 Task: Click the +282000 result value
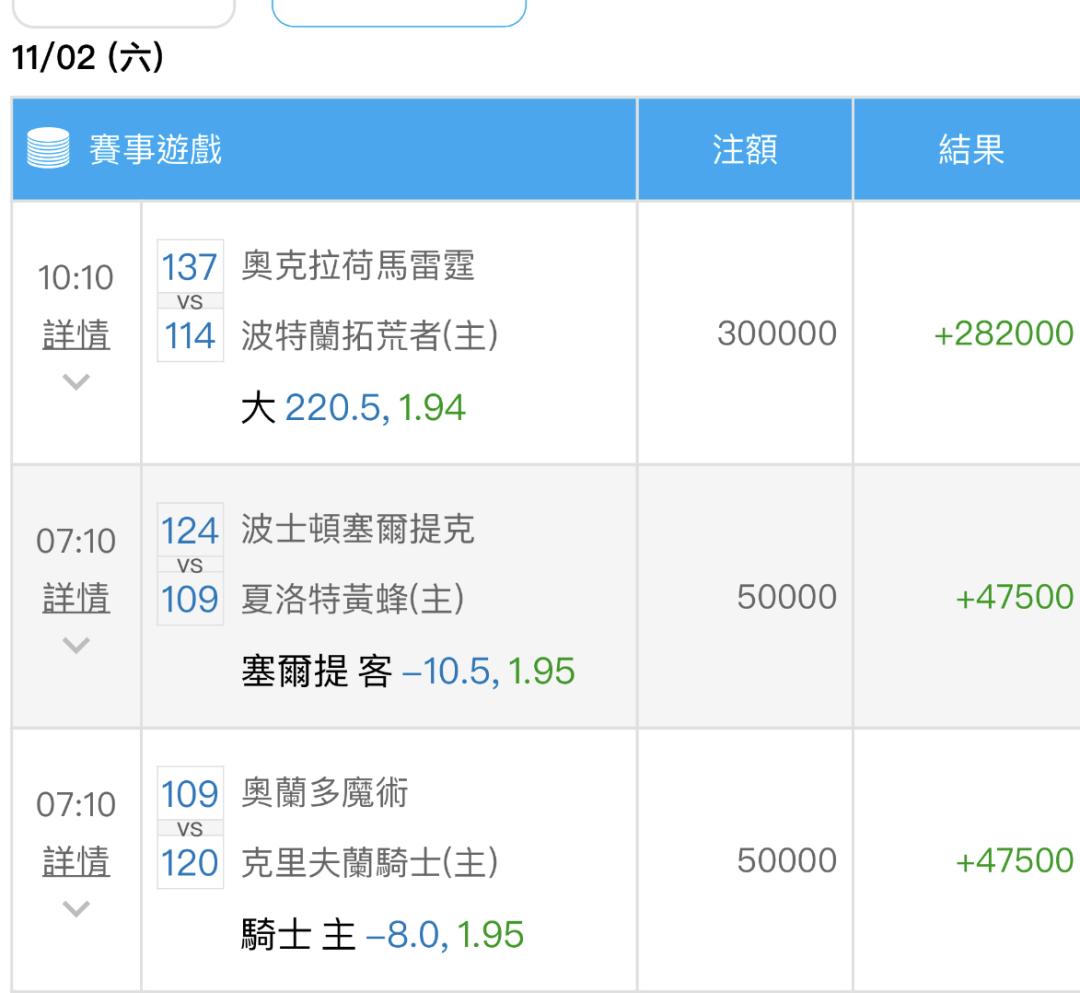click(x=1004, y=334)
